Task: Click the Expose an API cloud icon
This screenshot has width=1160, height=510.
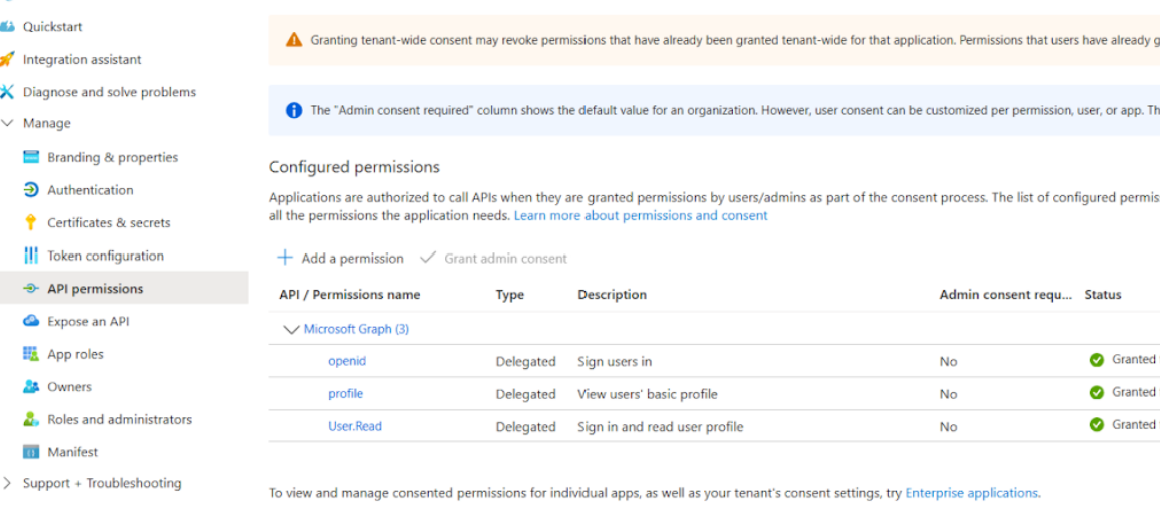Action: [x=31, y=322]
